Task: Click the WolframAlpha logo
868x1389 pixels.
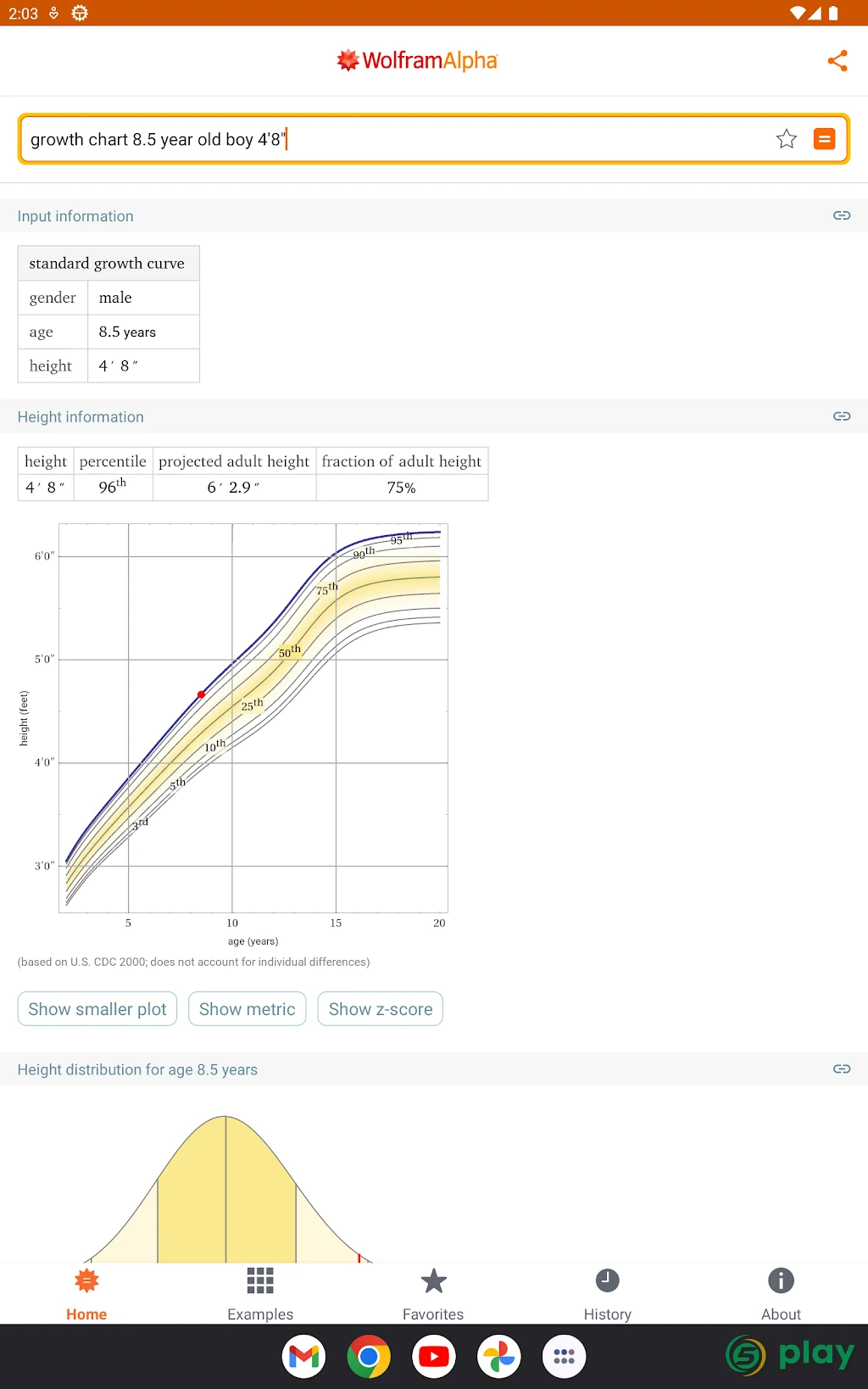Action: pyautogui.click(x=417, y=60)
